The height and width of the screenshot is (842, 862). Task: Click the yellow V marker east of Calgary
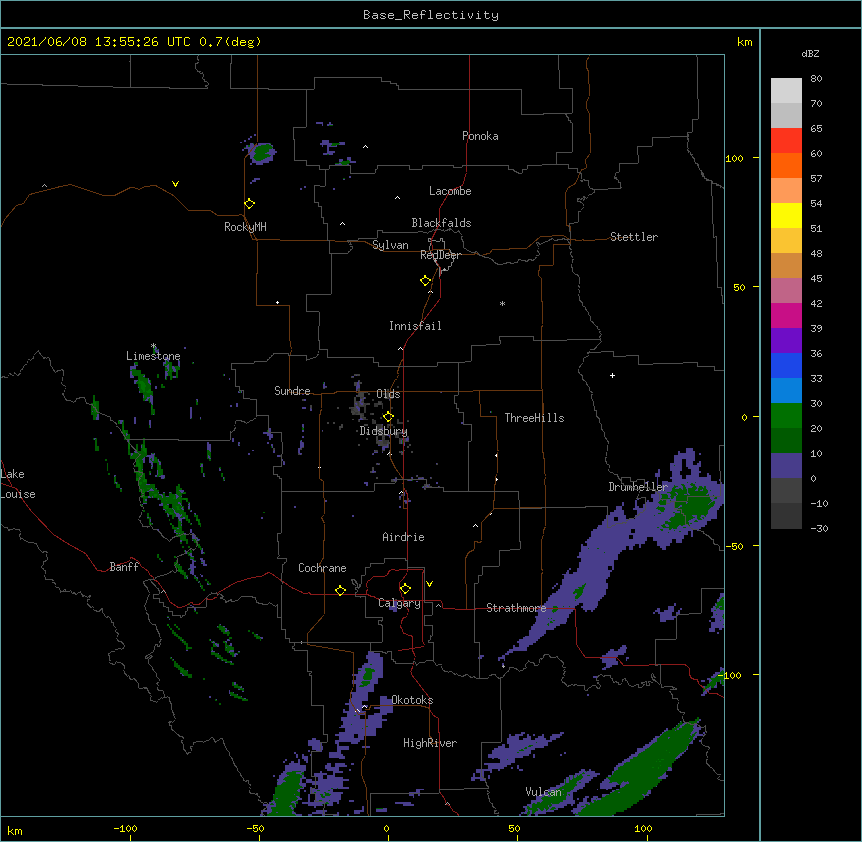[x=429, y=584]
